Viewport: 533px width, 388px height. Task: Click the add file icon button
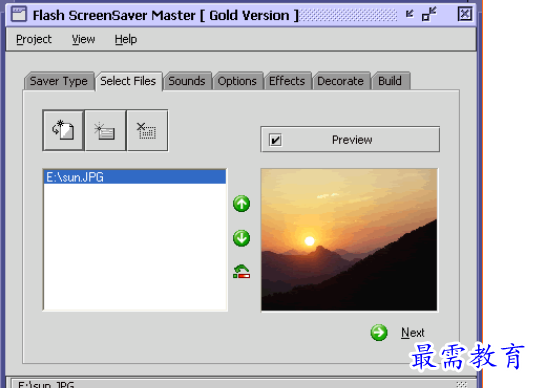point(63,130)
